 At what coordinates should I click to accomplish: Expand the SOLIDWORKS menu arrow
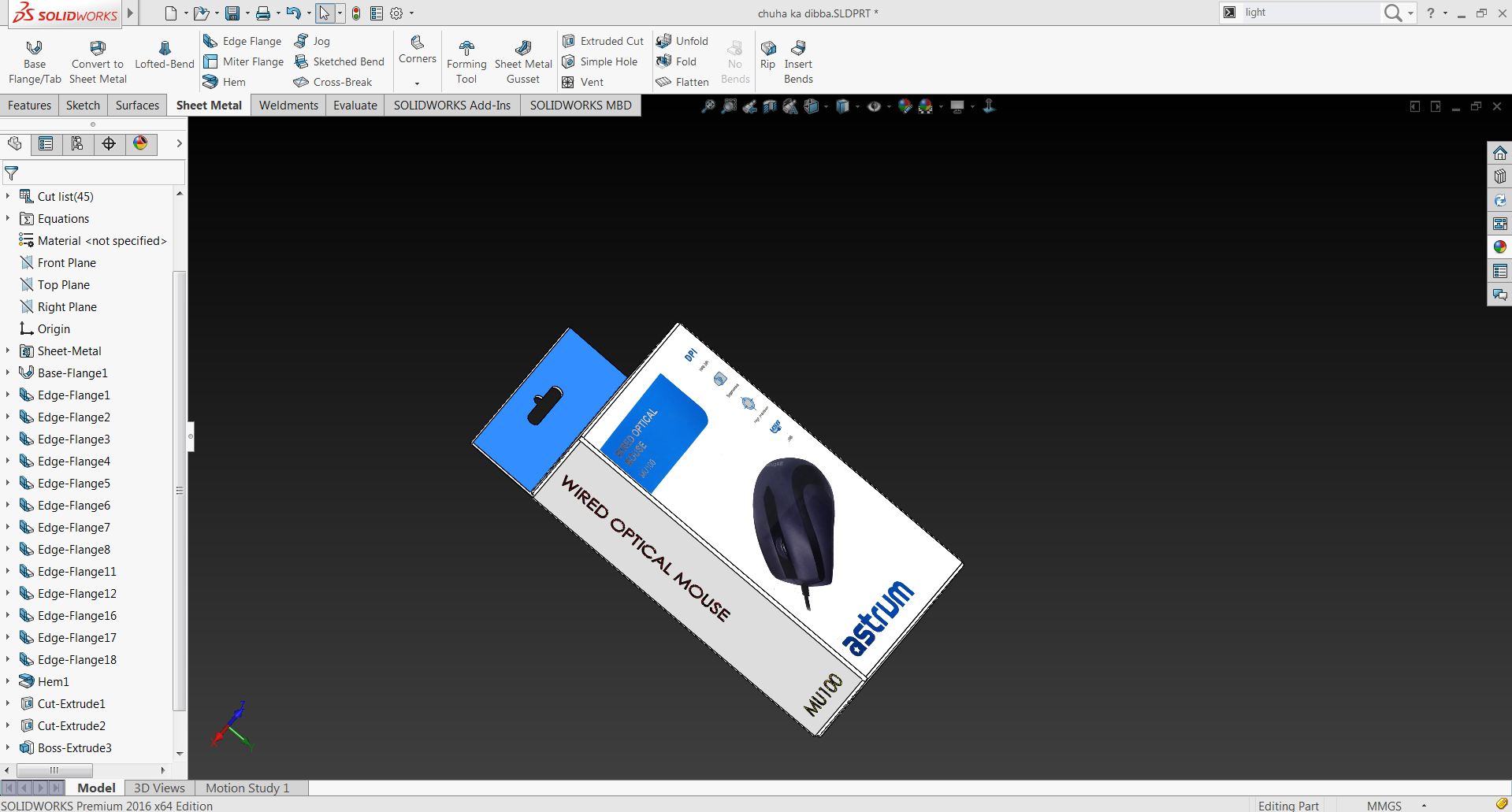pos(130,13)
